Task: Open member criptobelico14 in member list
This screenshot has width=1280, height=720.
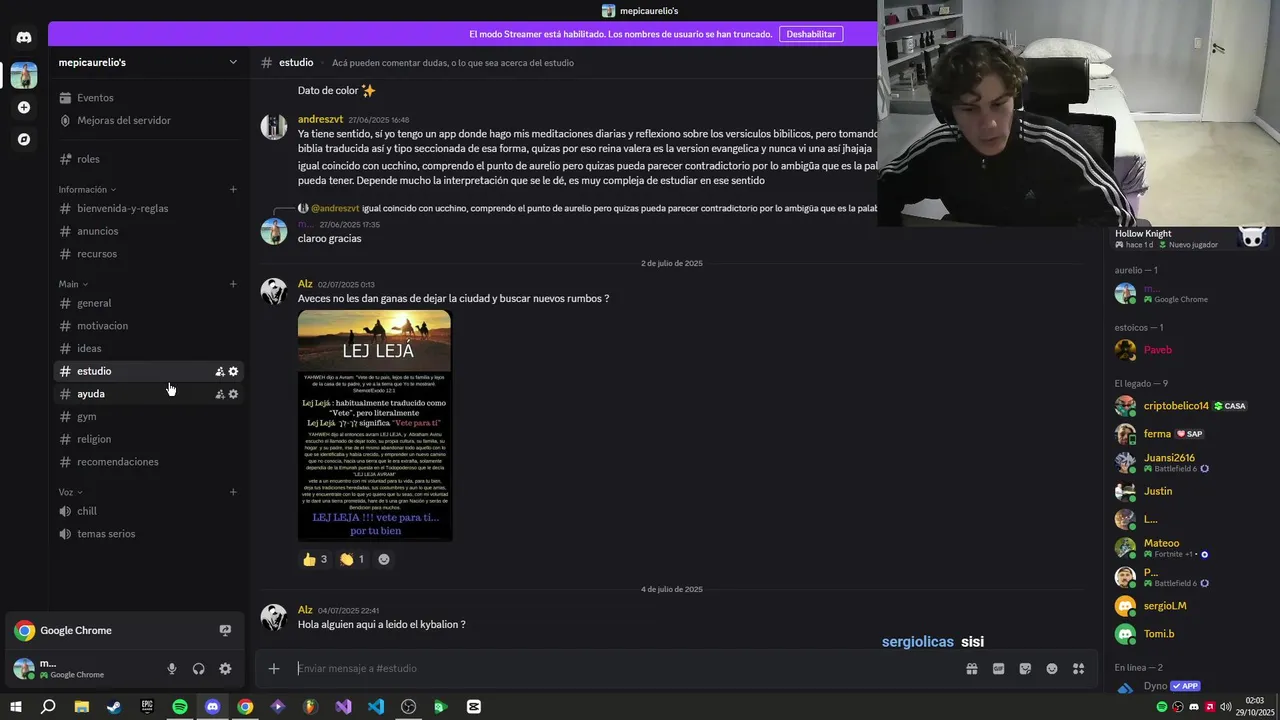Action: tap(1190, 406)
